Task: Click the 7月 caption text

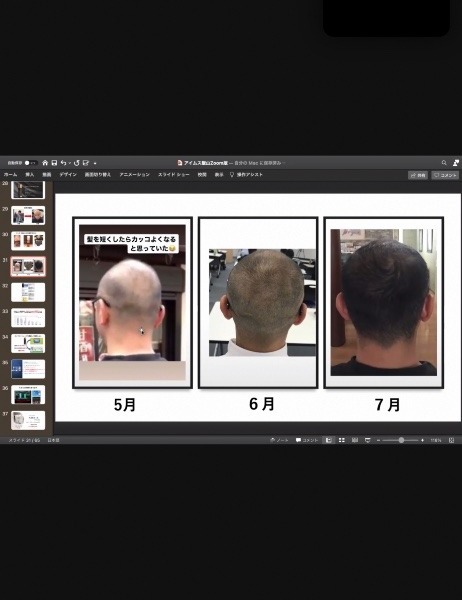Action: coord(388,405)
